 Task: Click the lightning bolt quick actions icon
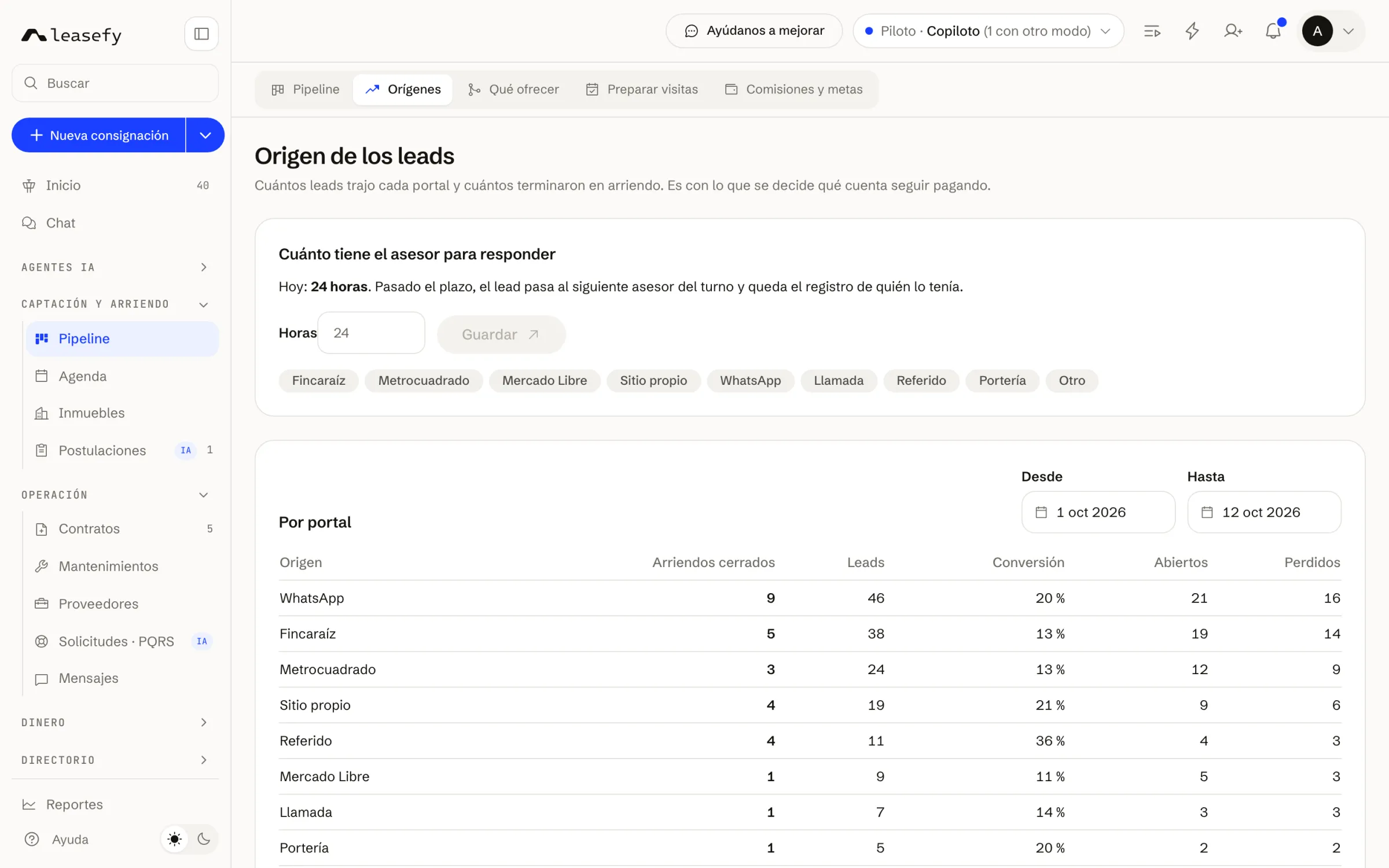pyautogui.click(x=1192, y=31)
